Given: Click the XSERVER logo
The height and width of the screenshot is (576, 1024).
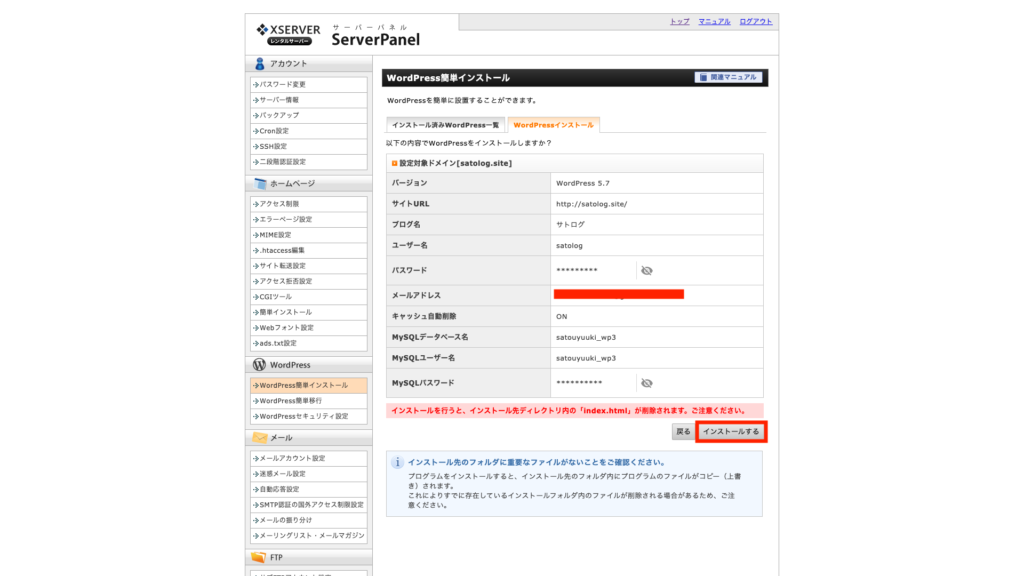Looking at the screenshot, I should click(288, 34).
